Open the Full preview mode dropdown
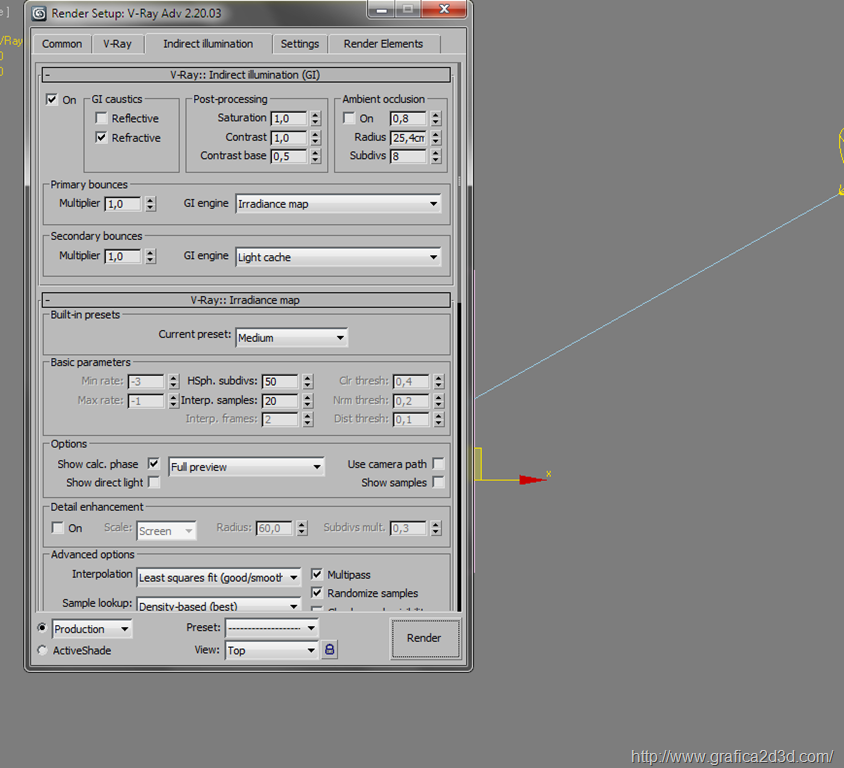 pos(246,467)
